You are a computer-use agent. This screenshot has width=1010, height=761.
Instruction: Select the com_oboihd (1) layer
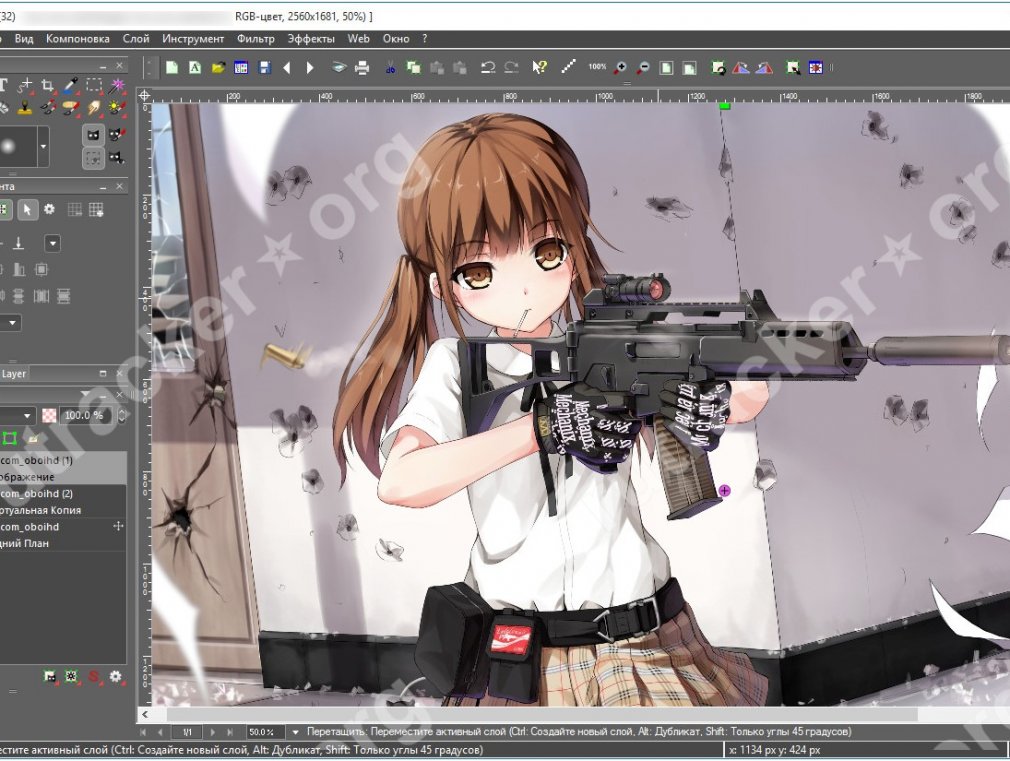[63, 468]
